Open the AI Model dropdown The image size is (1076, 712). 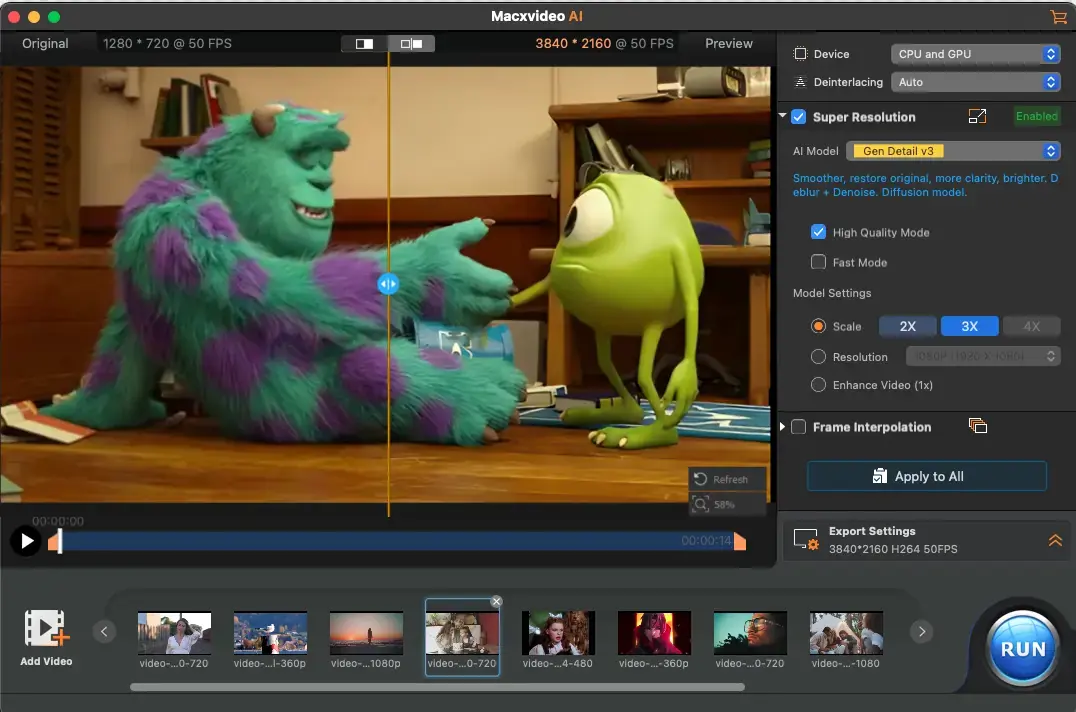click(952, 151)
